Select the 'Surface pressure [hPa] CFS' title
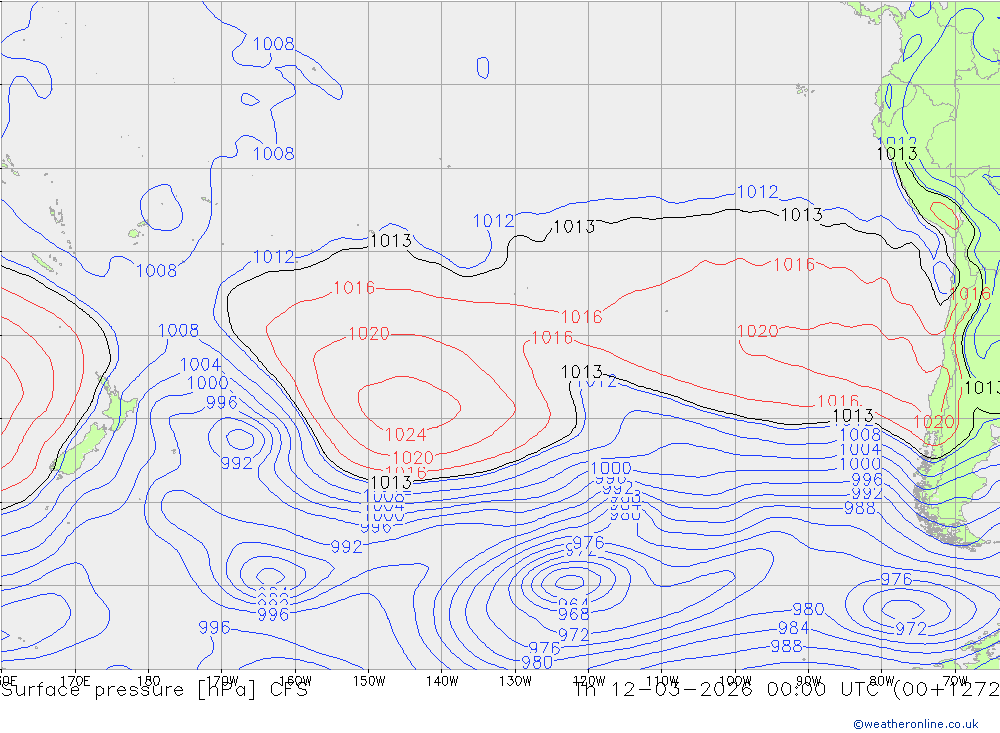1000x733 pixels. [x=154, y=690]
